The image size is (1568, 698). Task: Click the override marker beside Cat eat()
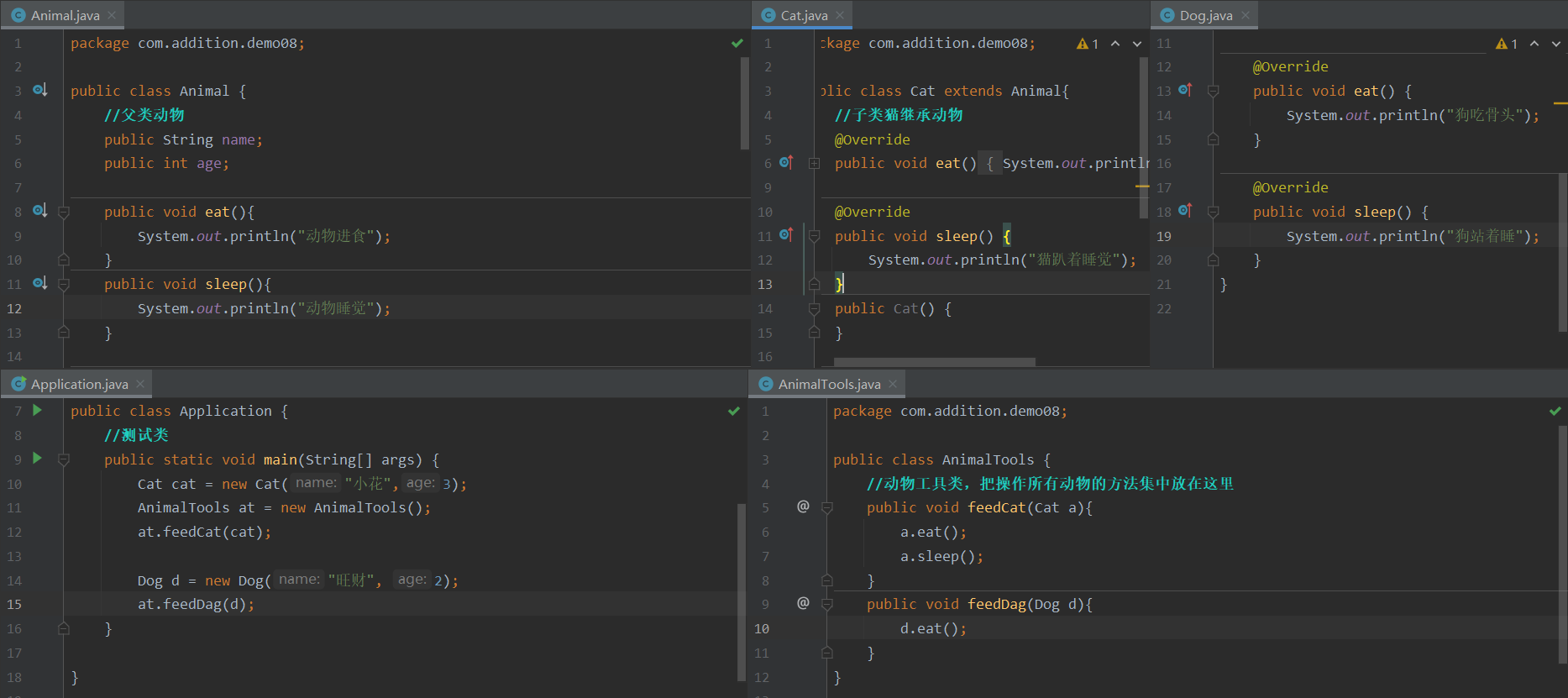tap(786, 162)
